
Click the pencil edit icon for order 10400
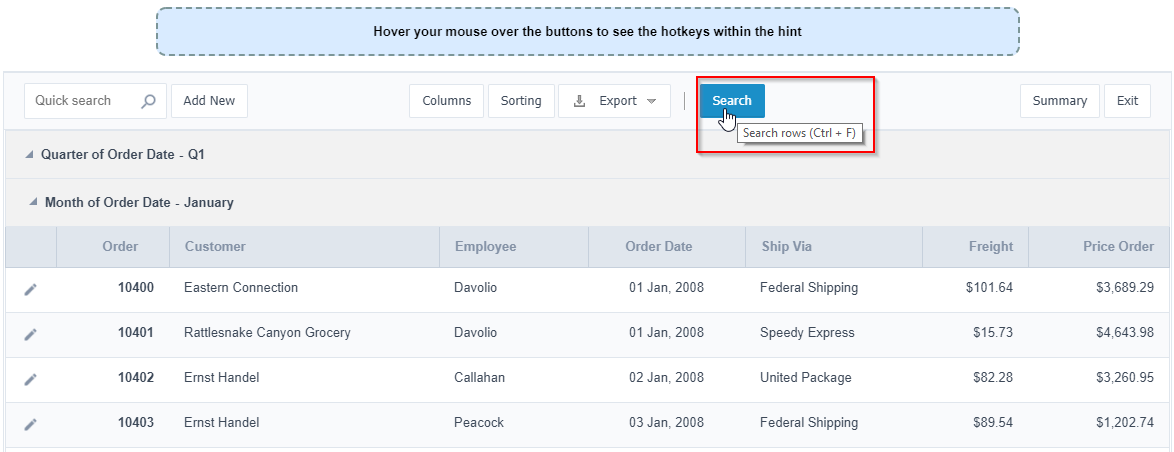click(x=30, y=289)
